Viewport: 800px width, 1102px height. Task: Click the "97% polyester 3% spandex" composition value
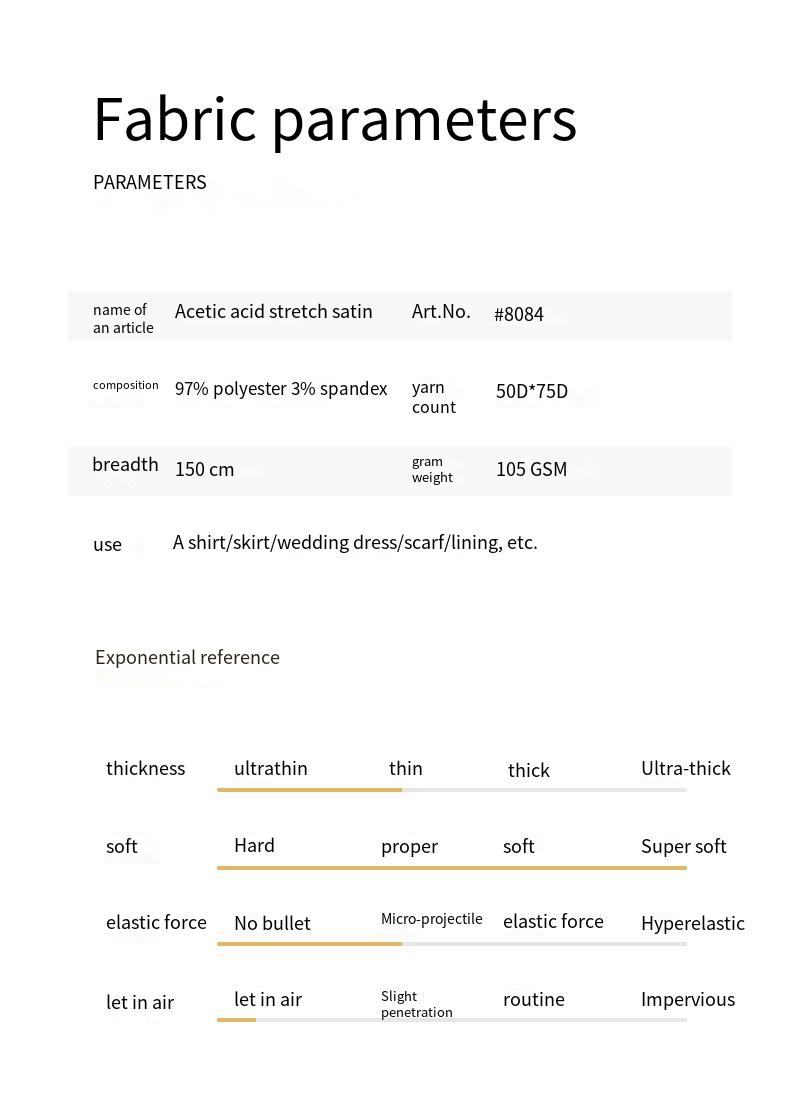click(281, 389)
